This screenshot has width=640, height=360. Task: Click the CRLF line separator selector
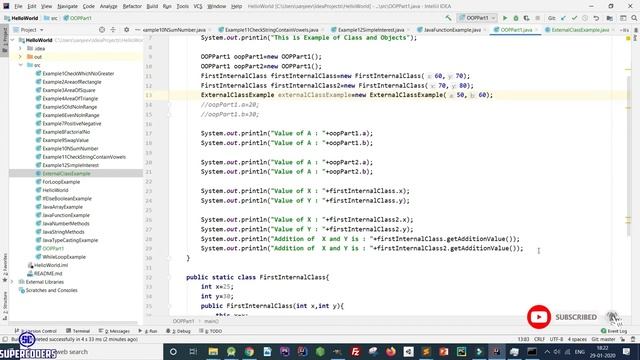(539, 339)
